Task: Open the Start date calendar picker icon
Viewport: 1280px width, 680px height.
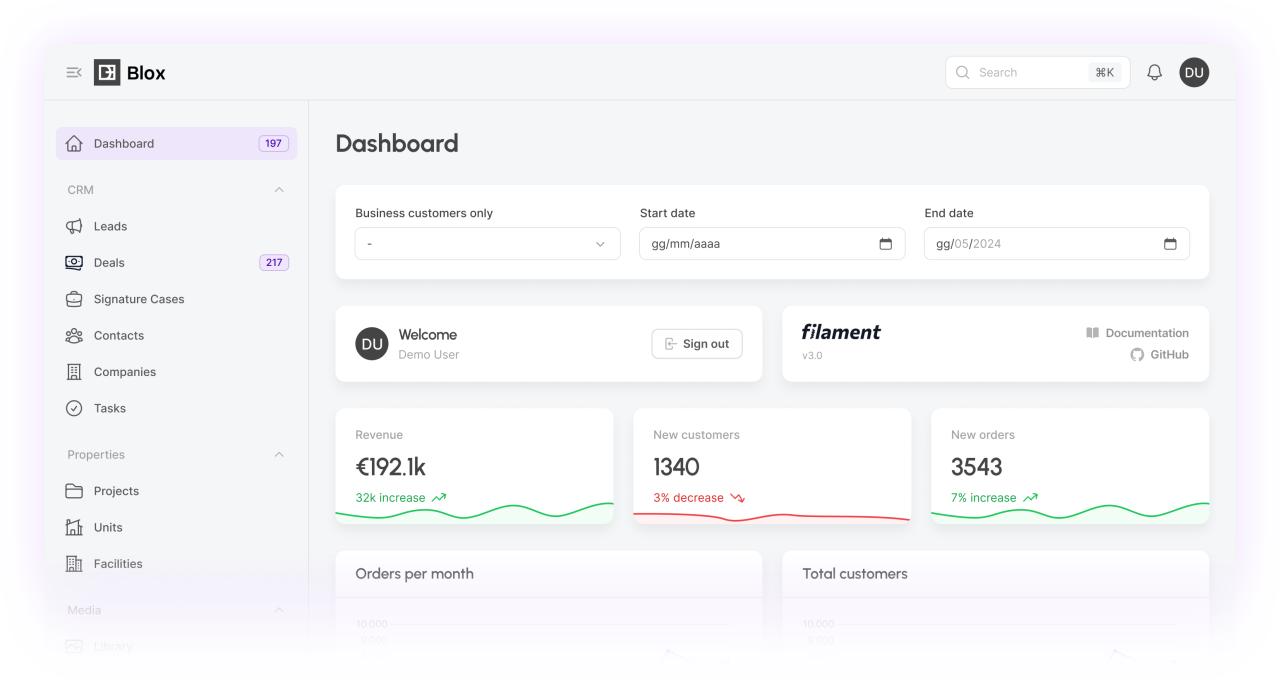Action: coord(885,244)
